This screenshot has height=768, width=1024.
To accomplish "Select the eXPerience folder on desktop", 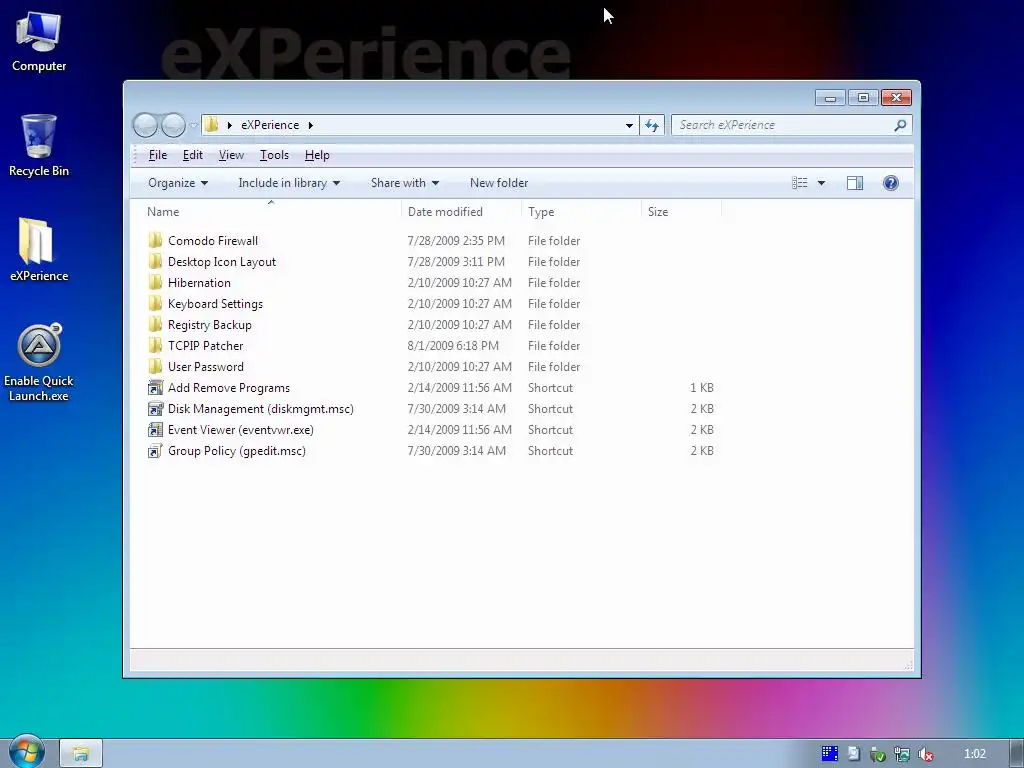I will (39, 250).
